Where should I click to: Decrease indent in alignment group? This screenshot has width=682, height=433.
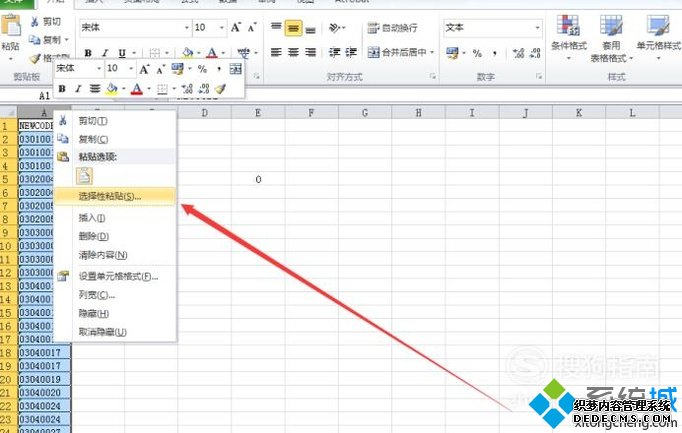point(334,53)
